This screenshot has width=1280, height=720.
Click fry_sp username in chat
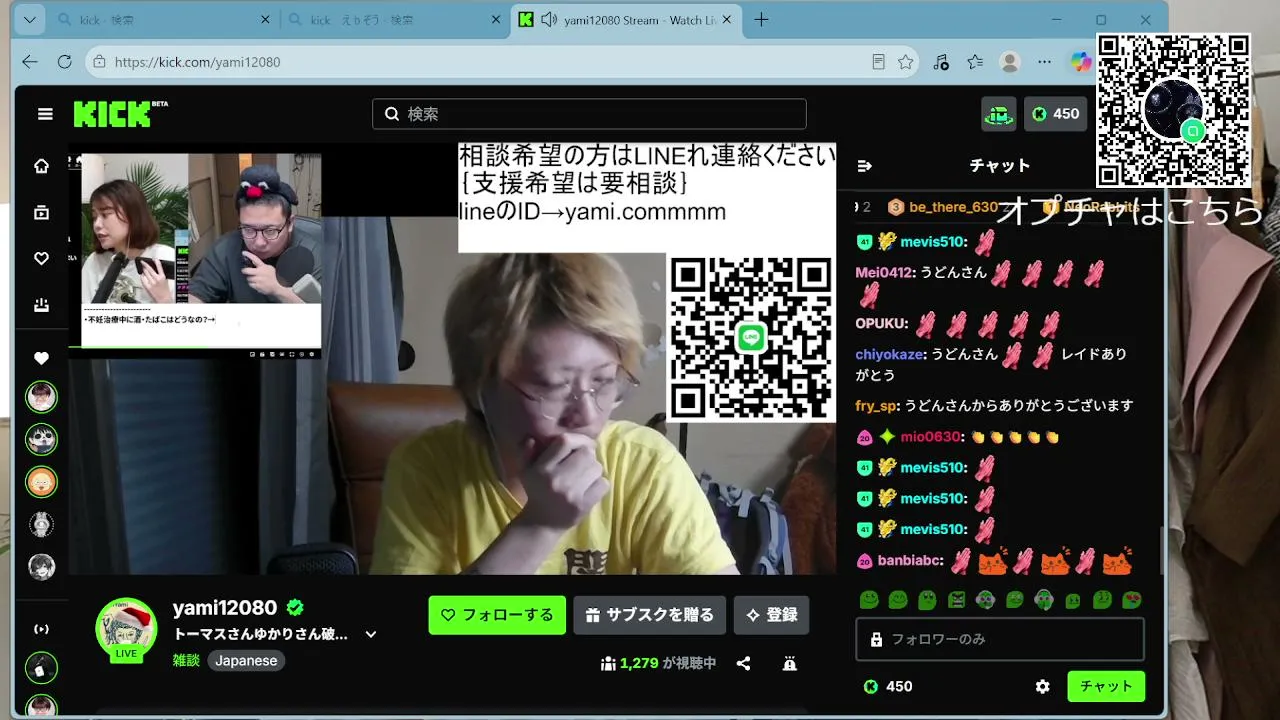point(876,406)
